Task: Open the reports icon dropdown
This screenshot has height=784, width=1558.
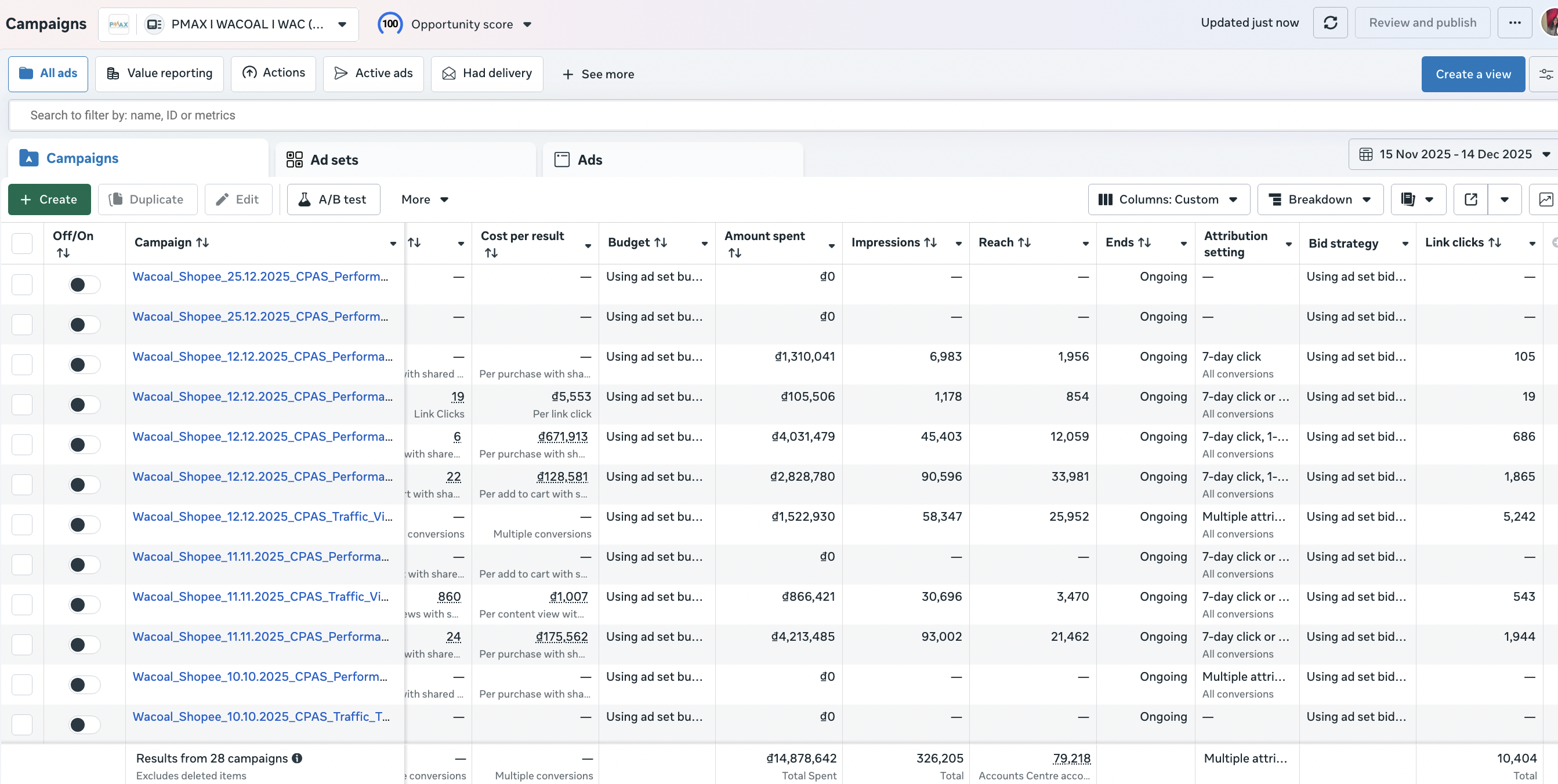Action: click(1418, 199)
